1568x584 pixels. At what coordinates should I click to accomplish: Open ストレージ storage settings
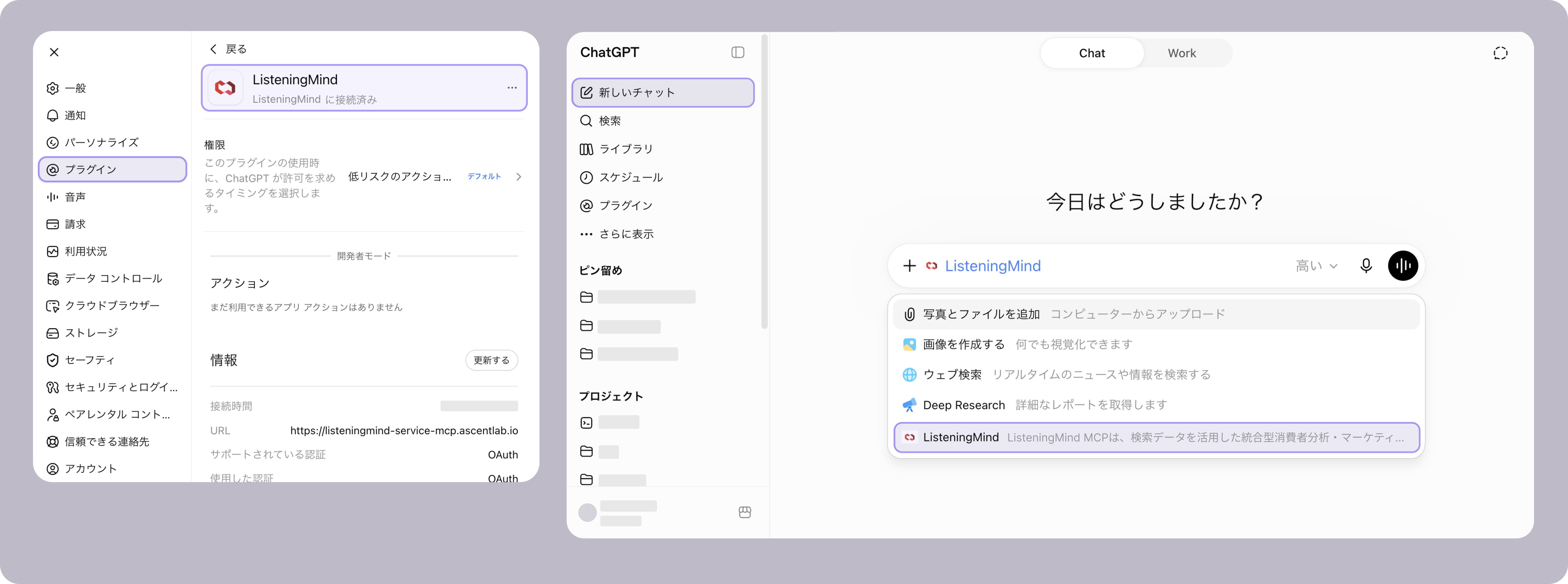pos(113,333)
